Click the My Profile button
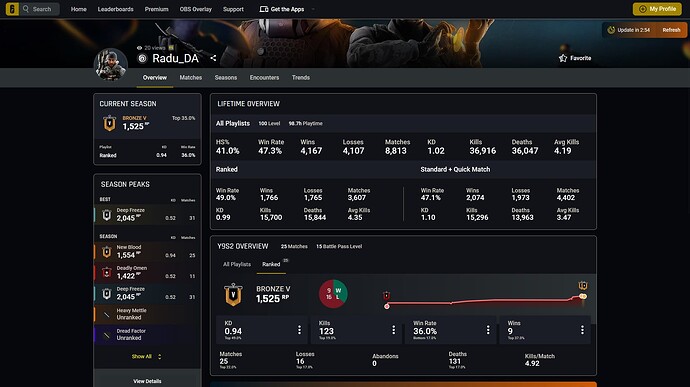The height and width of the screenshot is (387, 690). coord(657,9)
